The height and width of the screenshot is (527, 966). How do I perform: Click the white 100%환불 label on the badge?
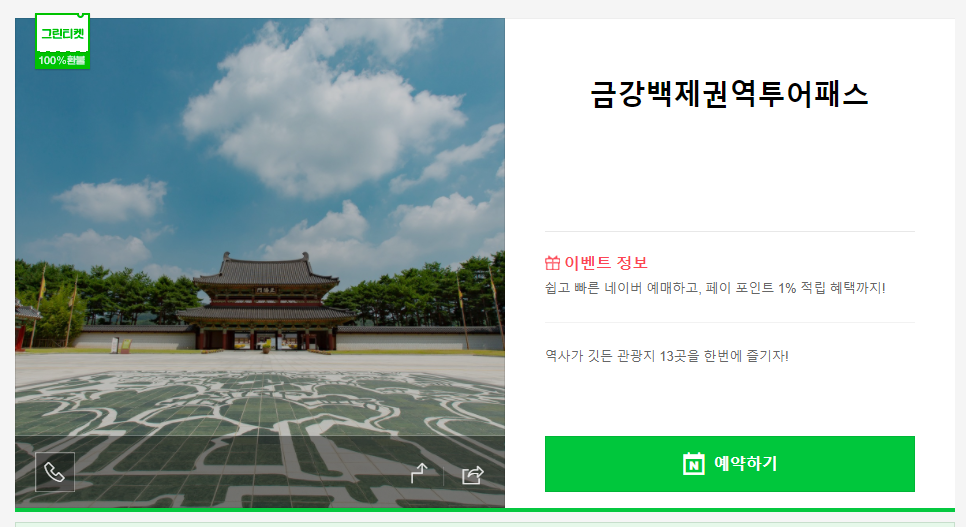[62, 60]
